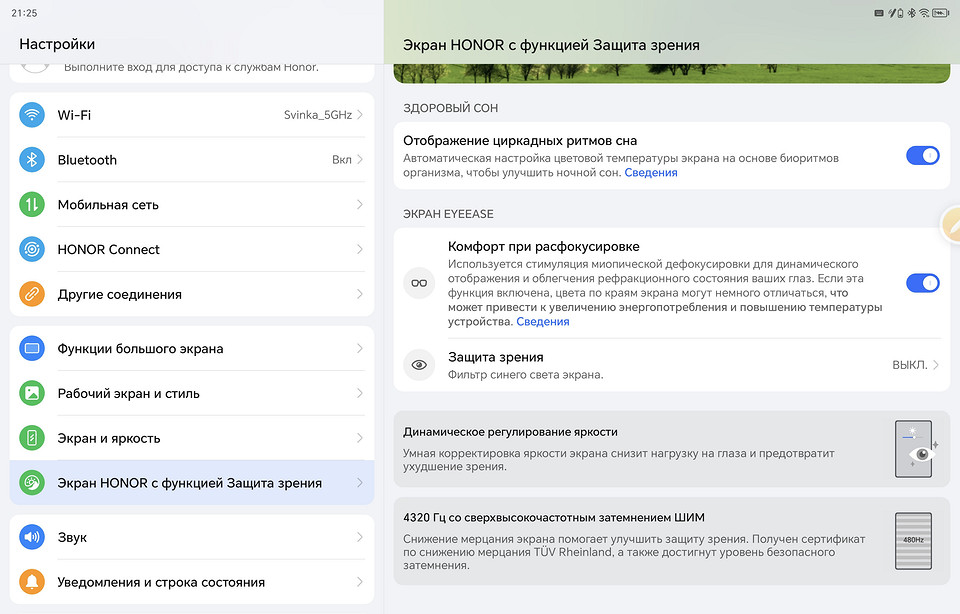Select the Другие соединения icon
The width and height of the screenshot is (960, 614).
tap(31, 294)
